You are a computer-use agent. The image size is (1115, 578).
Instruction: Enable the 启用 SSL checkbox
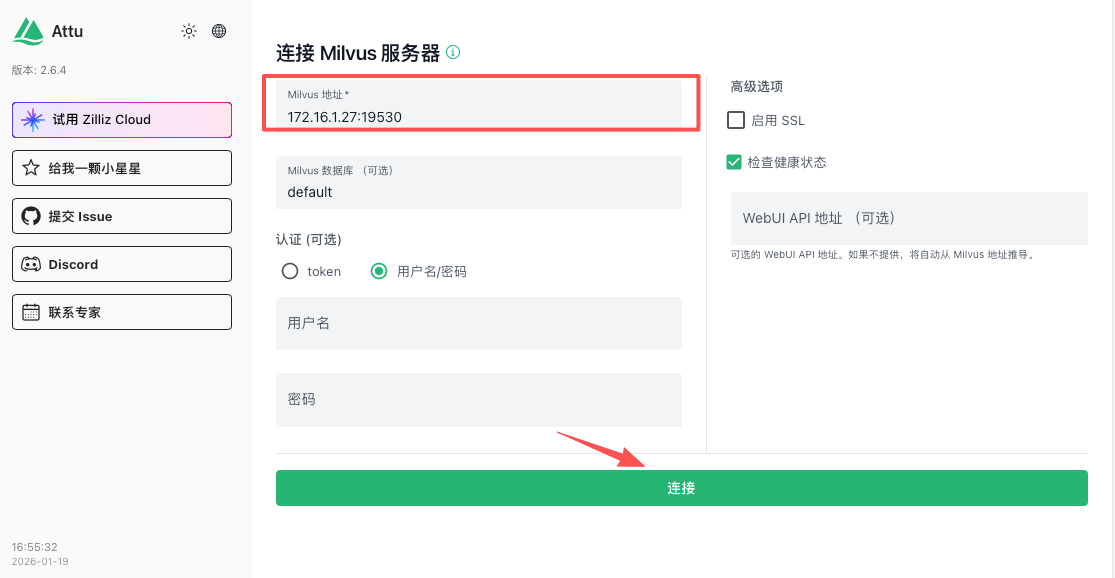click(x=736, y=121)
